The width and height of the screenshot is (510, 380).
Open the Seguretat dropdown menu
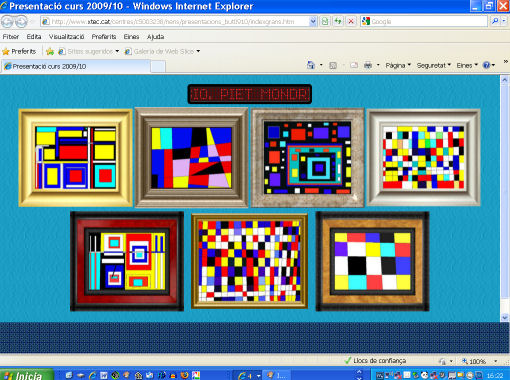pos(434,65)
